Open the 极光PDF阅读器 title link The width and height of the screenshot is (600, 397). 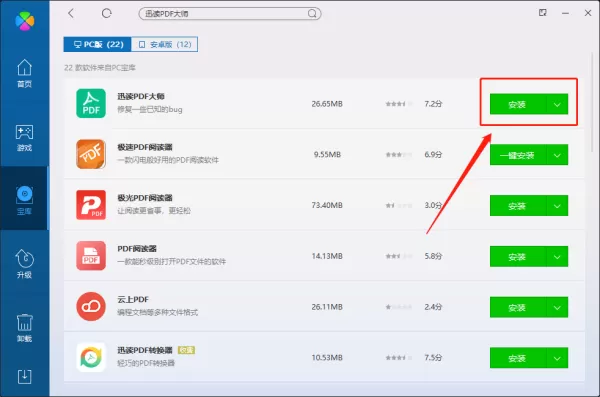[145, 198]
